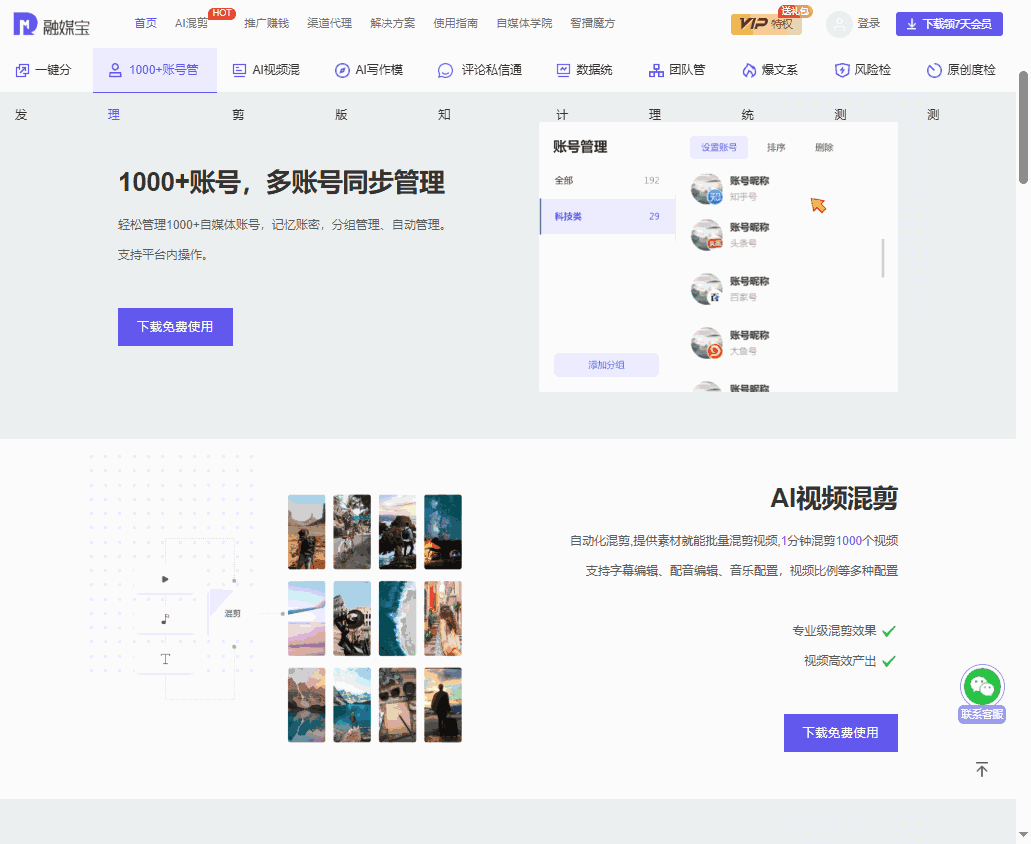Viewport: 1031px width, 844px height.
Task: Click the flame icon for 爆文系统
Action: pyautogui.click(x=749, y=70)
